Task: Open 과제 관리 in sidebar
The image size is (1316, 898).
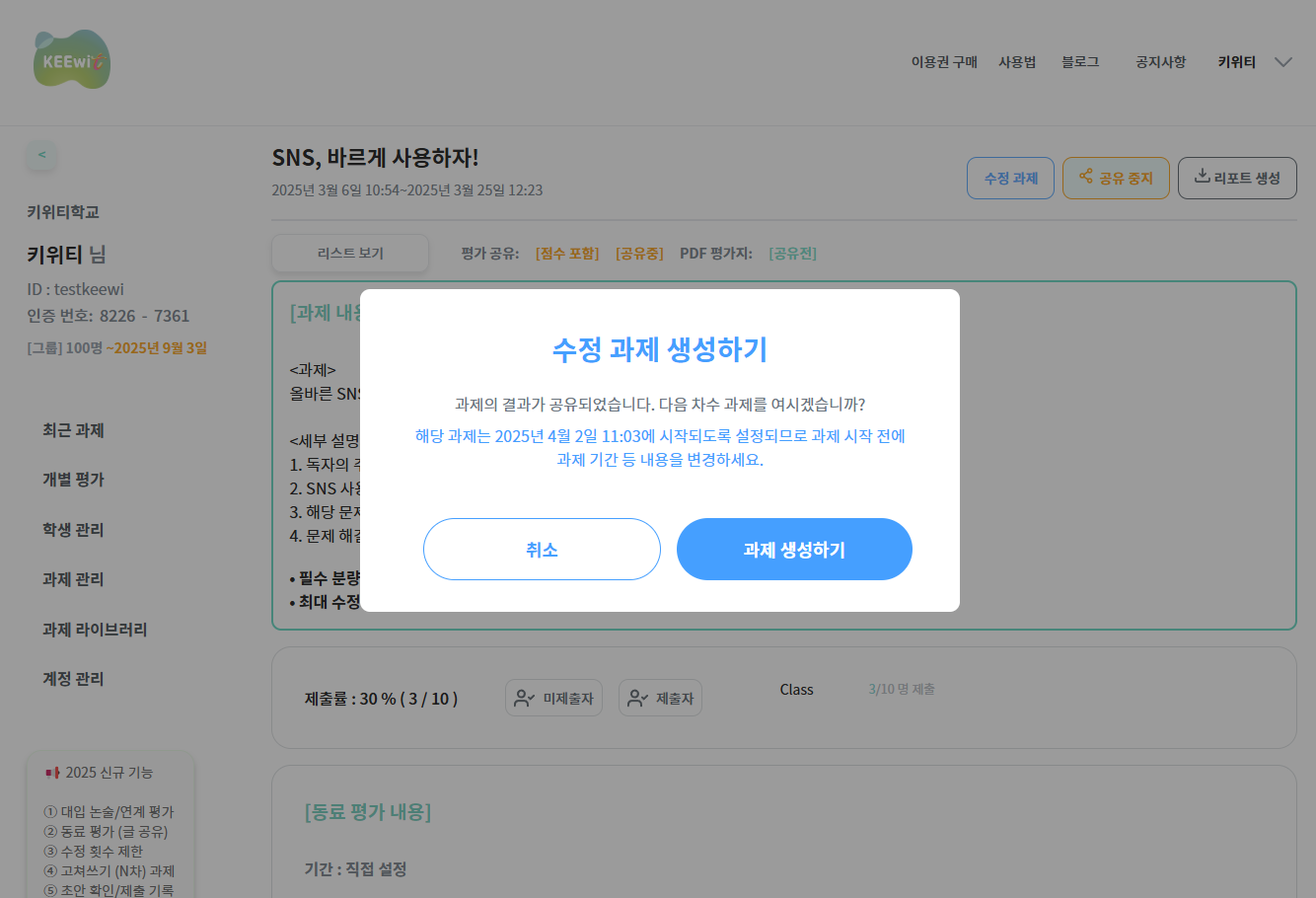Action: pos(73,579)
